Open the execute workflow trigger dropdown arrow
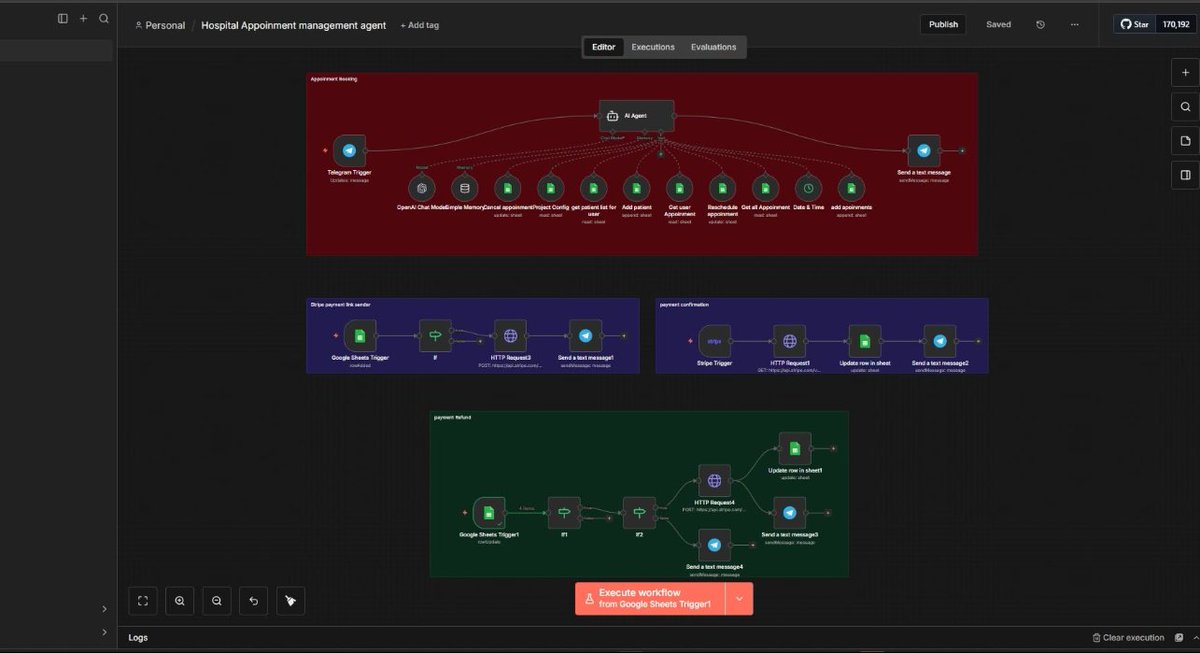This screenshot has height=653, width=1200. 739,598
